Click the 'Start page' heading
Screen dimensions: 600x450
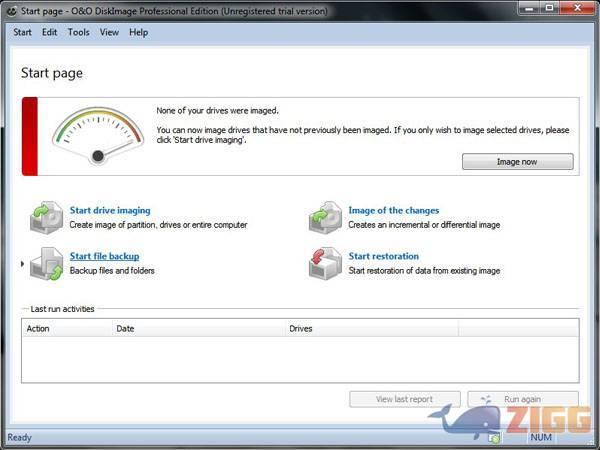tap(52, 73)
